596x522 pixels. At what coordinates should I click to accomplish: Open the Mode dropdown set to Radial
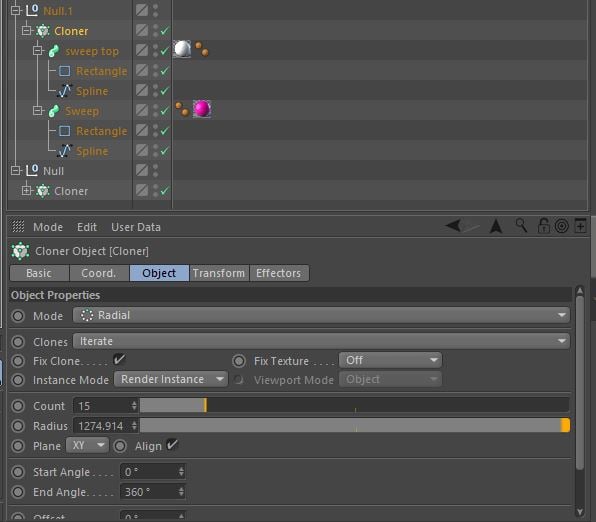321,315
